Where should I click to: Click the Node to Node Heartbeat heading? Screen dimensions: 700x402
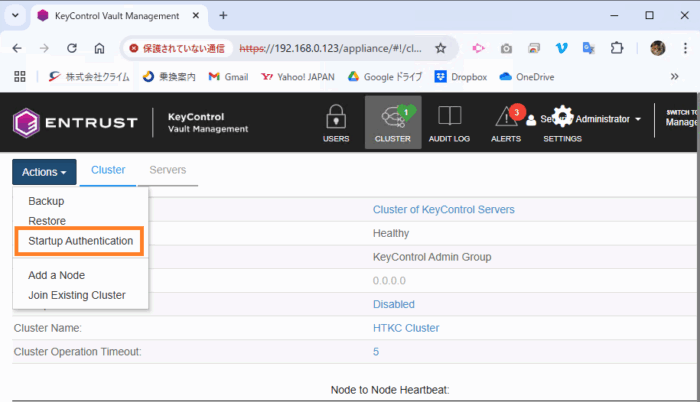coord(390,390)
